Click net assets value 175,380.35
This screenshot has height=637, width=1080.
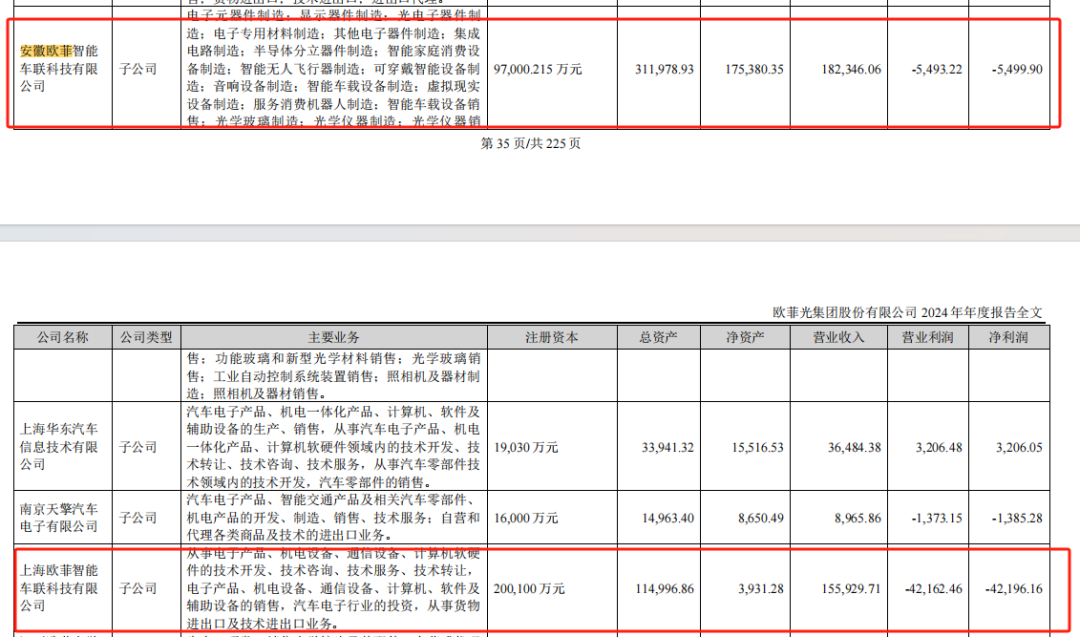pos(754,69)
